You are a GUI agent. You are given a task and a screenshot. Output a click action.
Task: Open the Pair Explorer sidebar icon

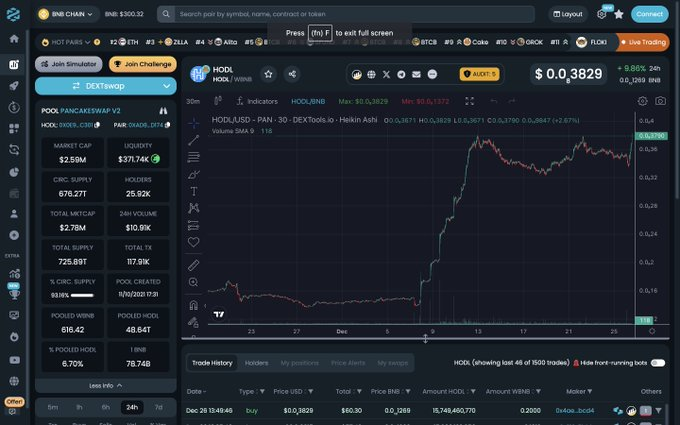tap(14, 65)
